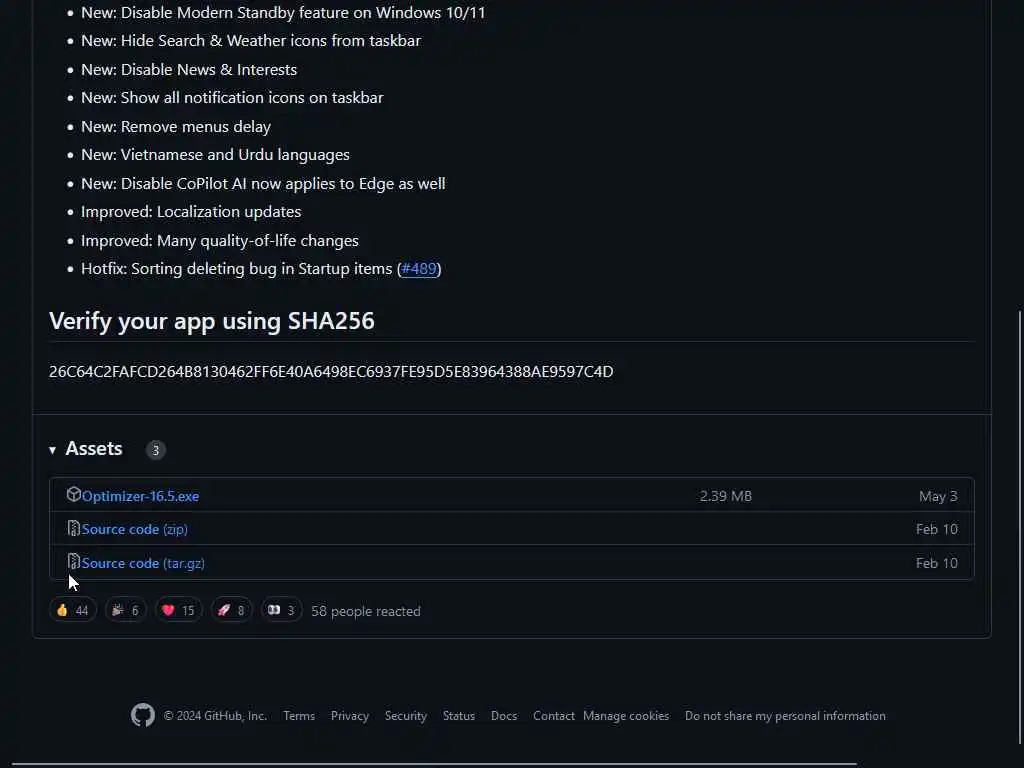
Task: Open GitHub logo in footer
Action: [x=143, y=716]
